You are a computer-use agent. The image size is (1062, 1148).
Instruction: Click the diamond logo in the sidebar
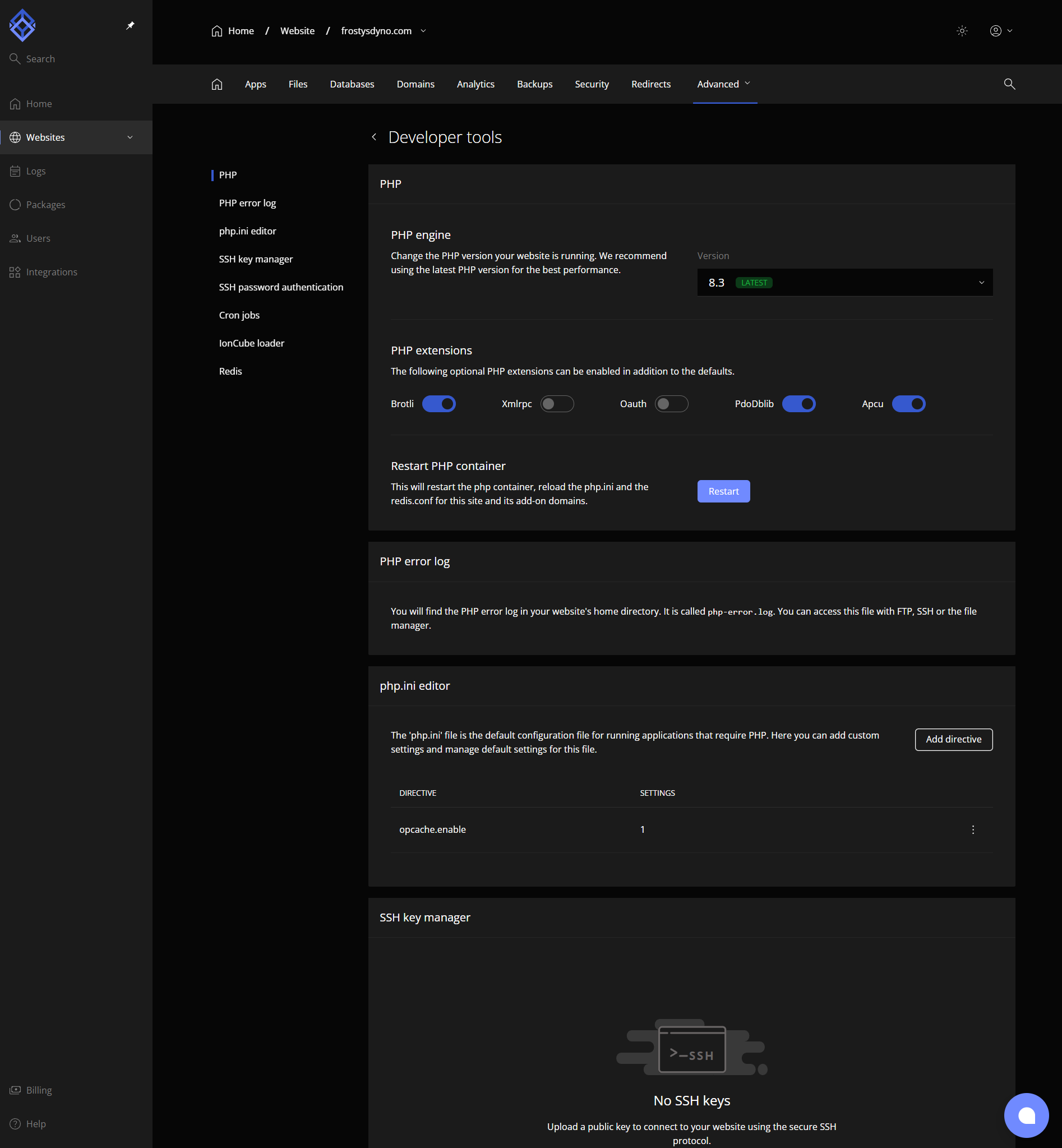click(x=22, y=25)
